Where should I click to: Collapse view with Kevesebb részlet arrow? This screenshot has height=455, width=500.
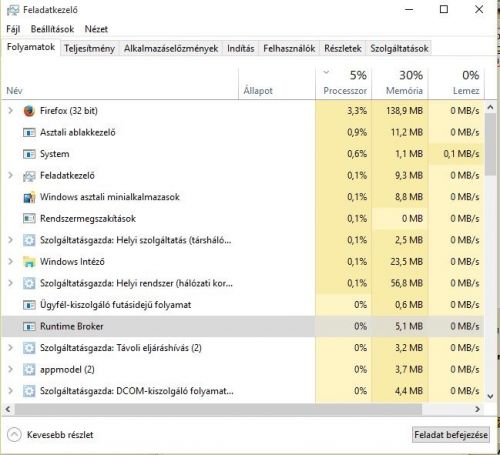coord(14,435)
